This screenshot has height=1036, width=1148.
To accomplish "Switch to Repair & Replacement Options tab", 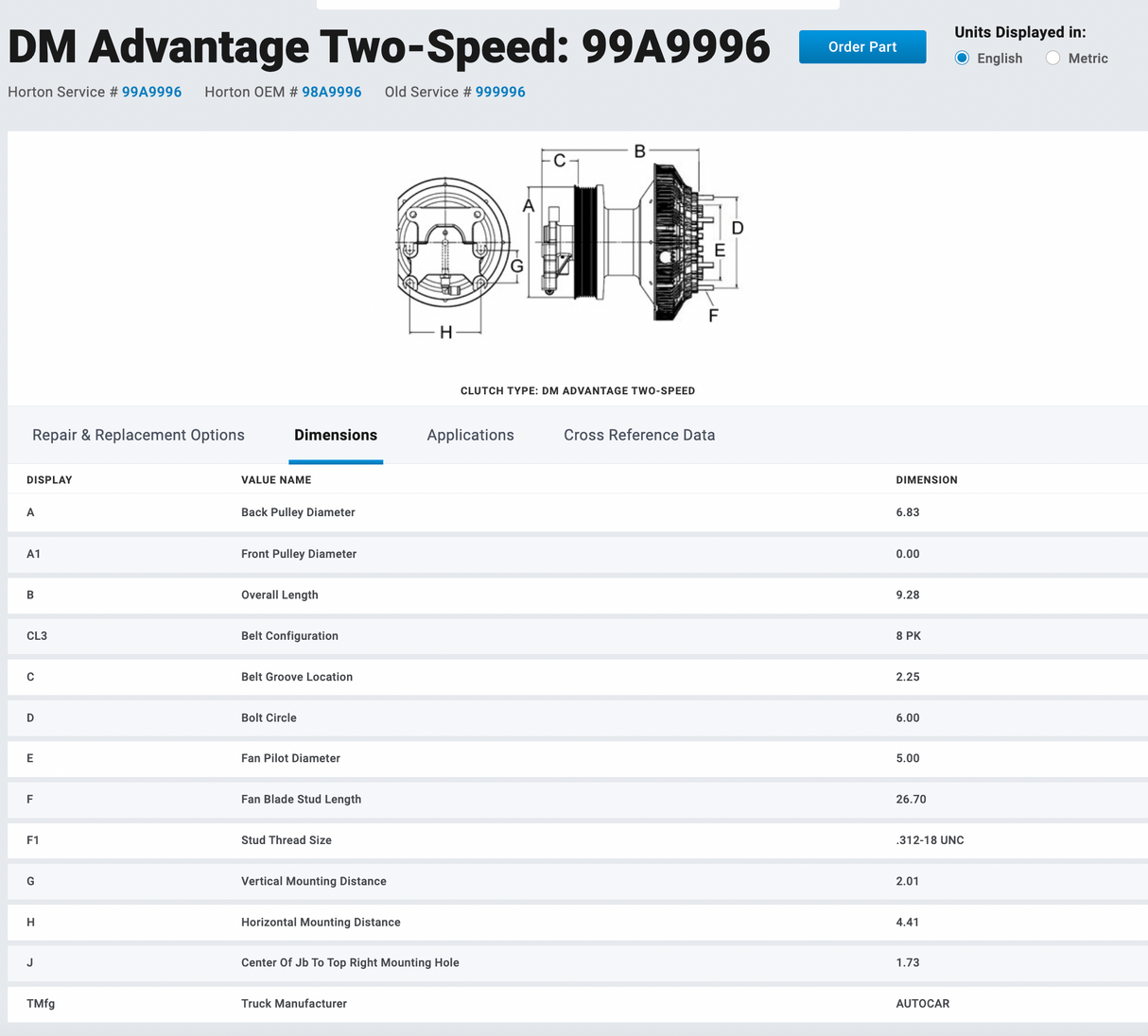I will click(138, 435).
